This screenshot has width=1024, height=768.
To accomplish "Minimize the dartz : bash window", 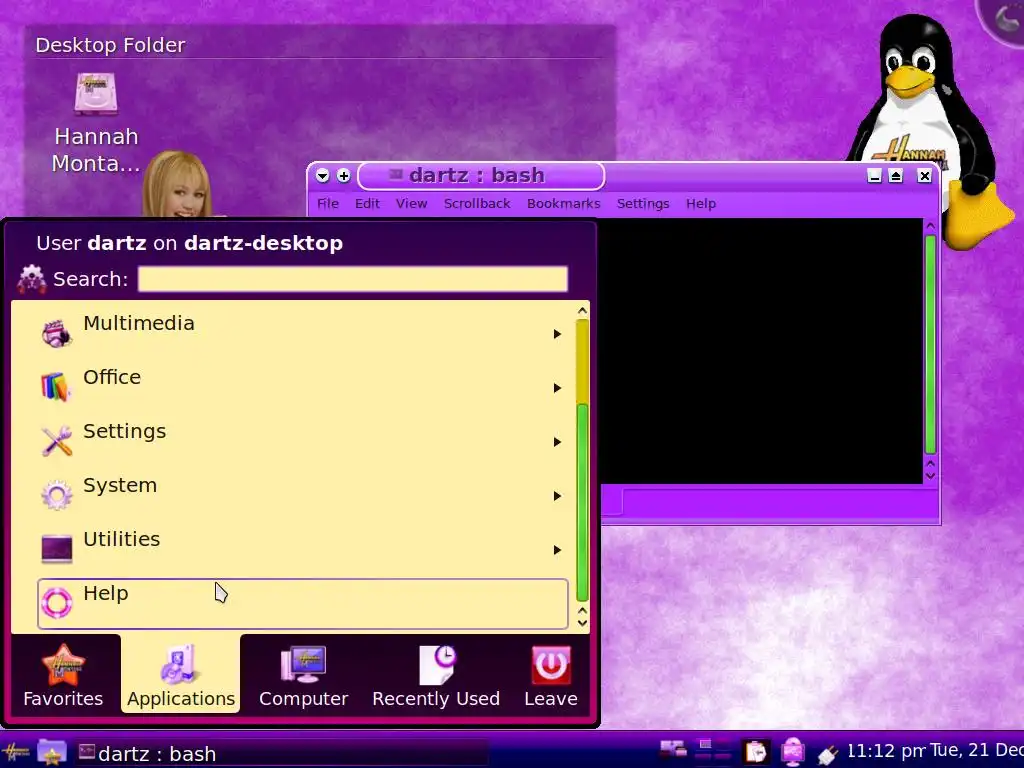I will (874, 176).
